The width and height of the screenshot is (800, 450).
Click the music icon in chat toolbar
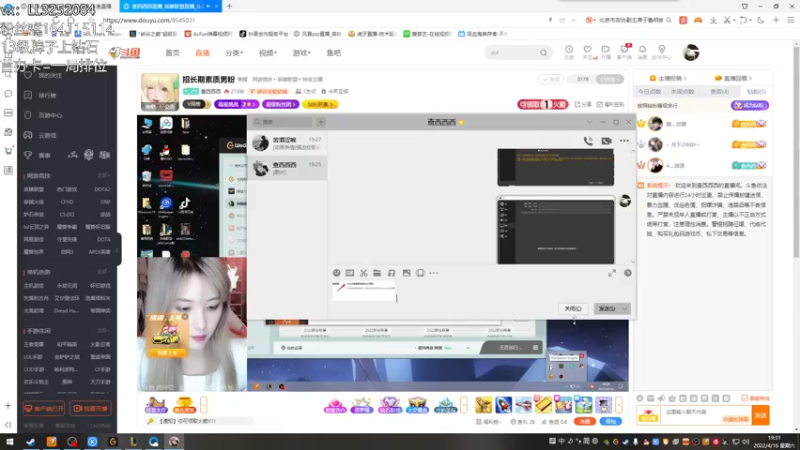point(391,273)
